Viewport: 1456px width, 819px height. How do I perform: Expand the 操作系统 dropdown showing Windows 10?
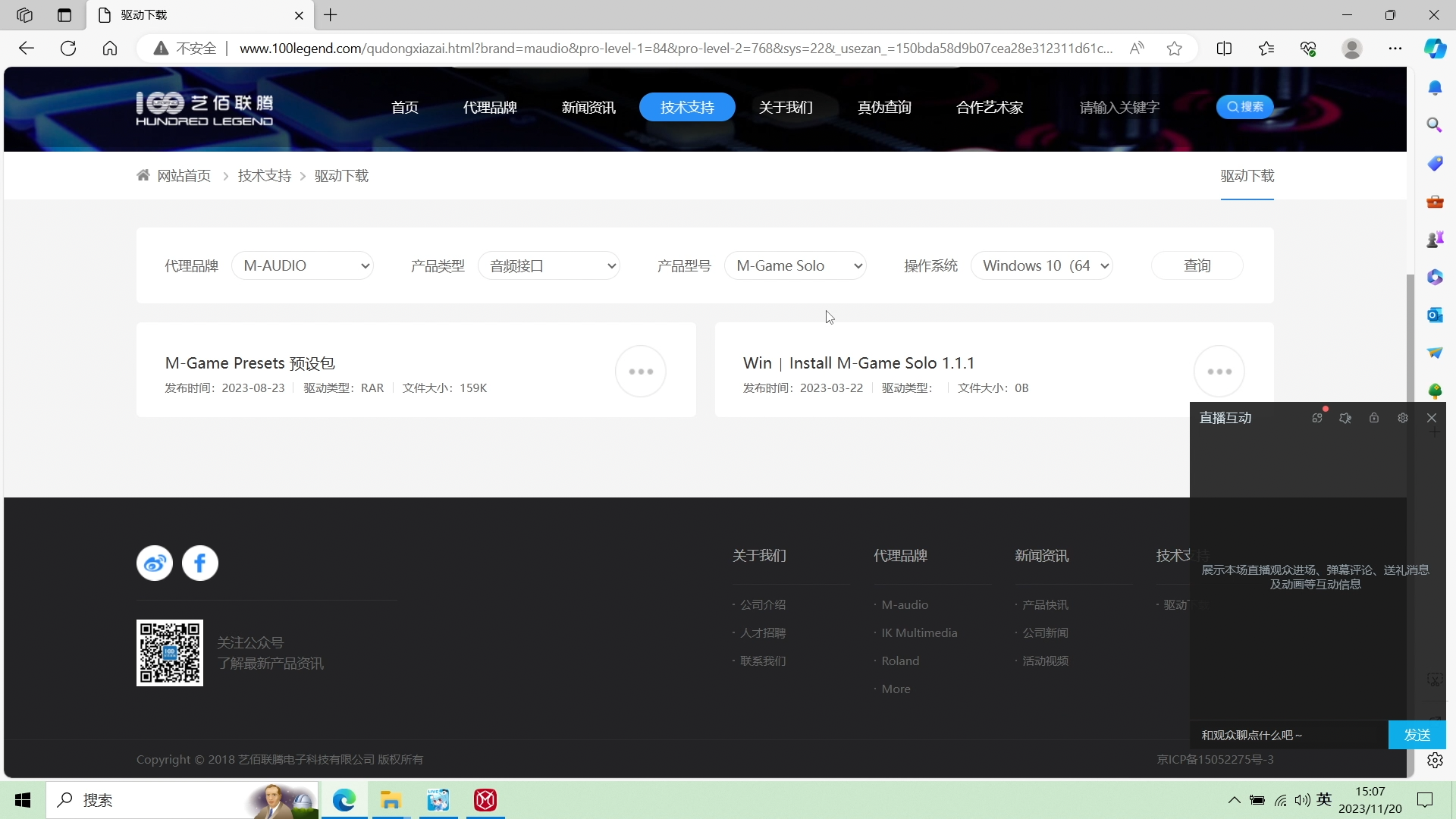click(x=1042, y=266)
